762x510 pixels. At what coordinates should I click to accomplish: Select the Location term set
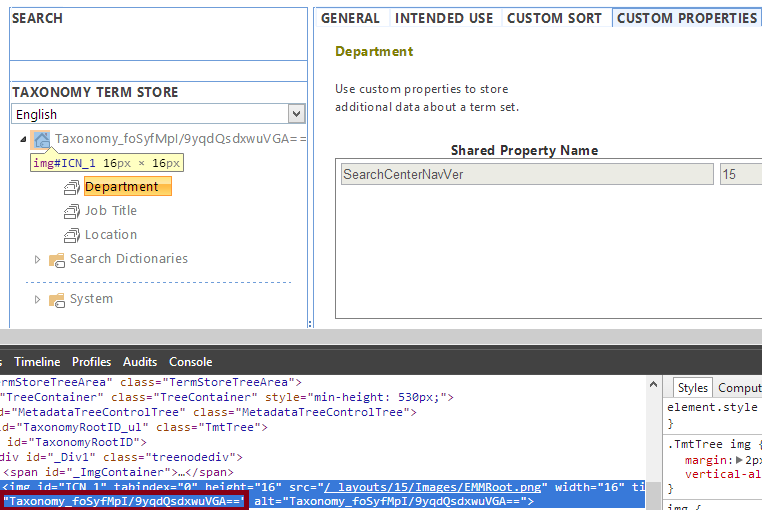(x=111, y=235)
